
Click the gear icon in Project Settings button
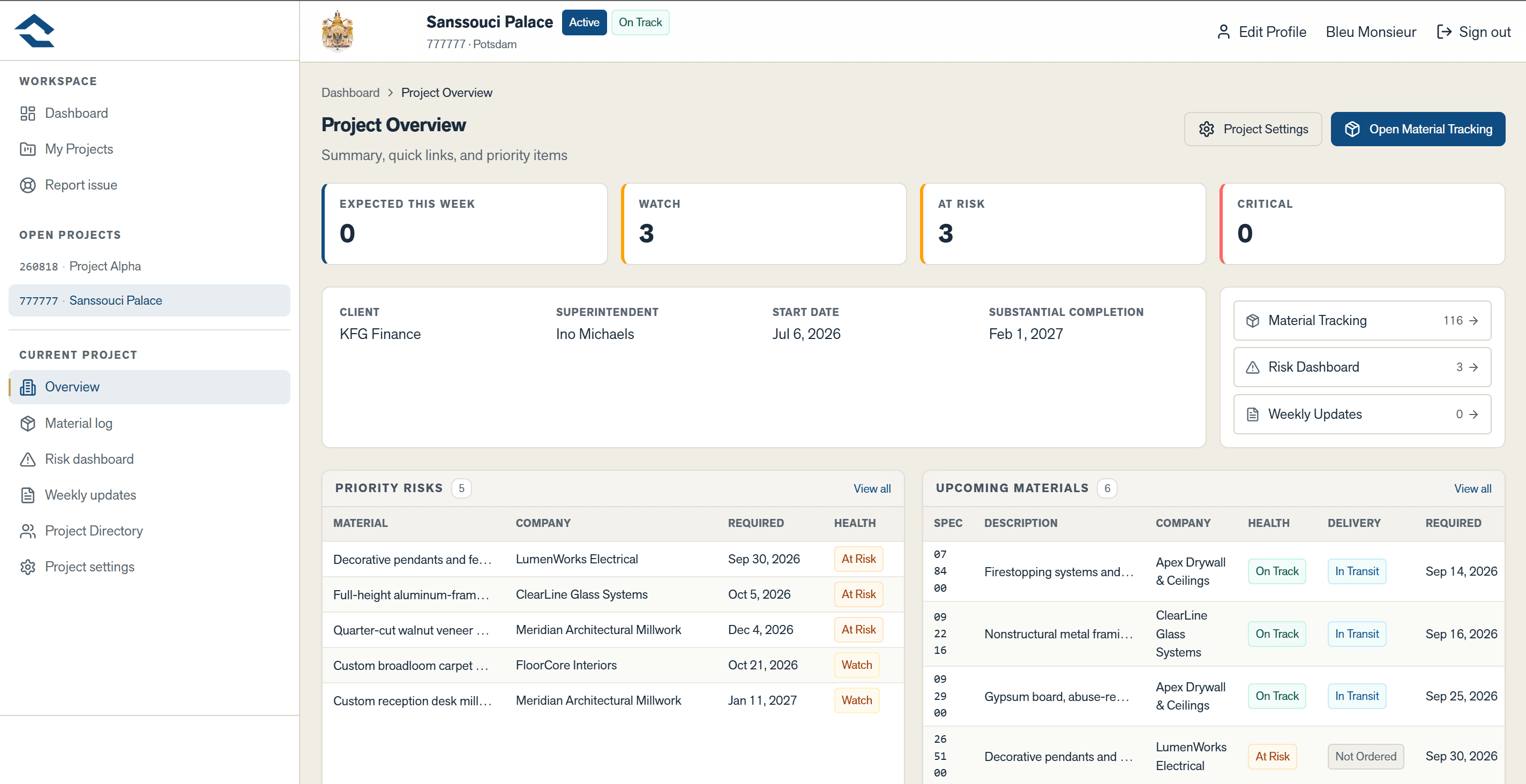pyautogui.click(x=1206, y=129)
